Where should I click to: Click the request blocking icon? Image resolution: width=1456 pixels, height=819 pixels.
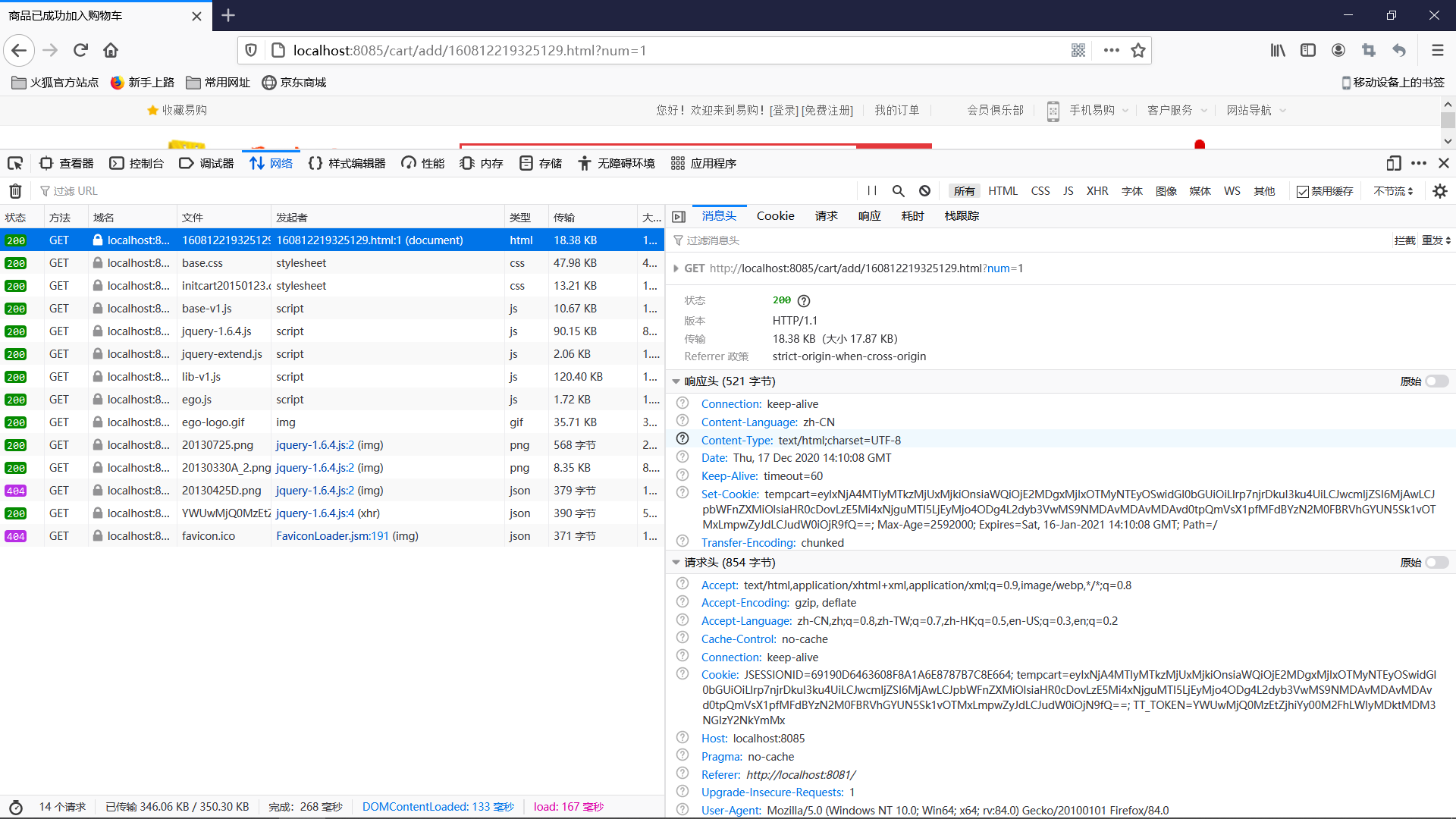tap(924, 191)
